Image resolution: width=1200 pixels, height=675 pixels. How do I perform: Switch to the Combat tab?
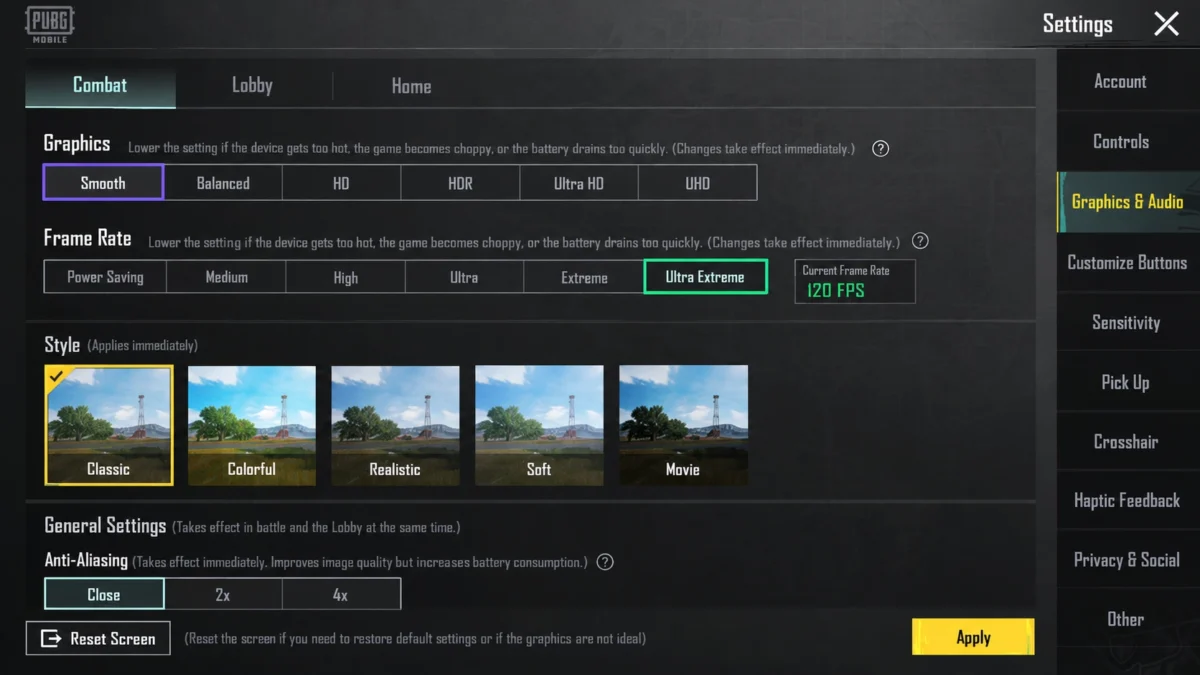pyautogui.click(x=100, y=86)
